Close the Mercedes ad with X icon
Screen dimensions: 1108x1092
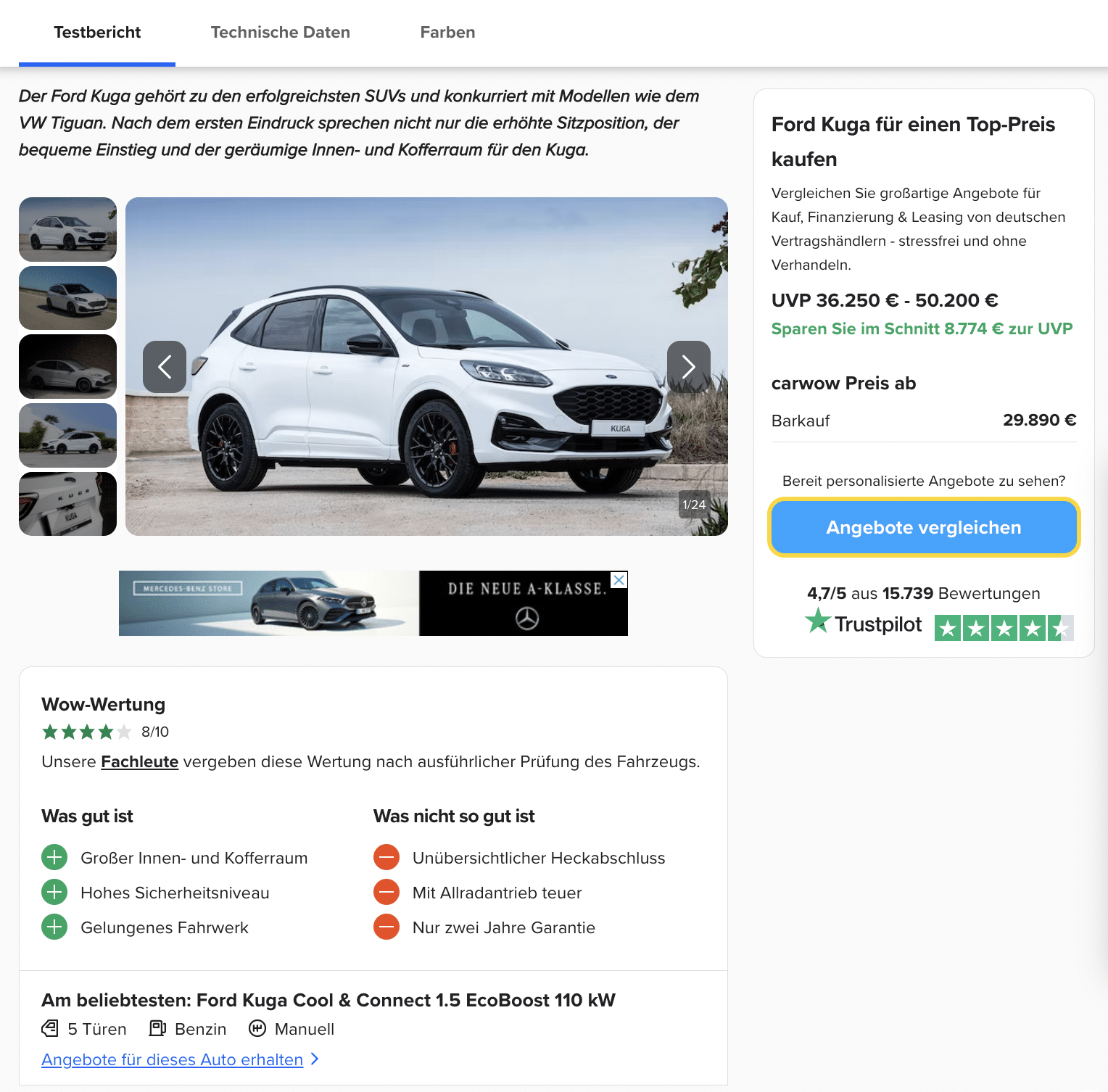coord(619,580)
